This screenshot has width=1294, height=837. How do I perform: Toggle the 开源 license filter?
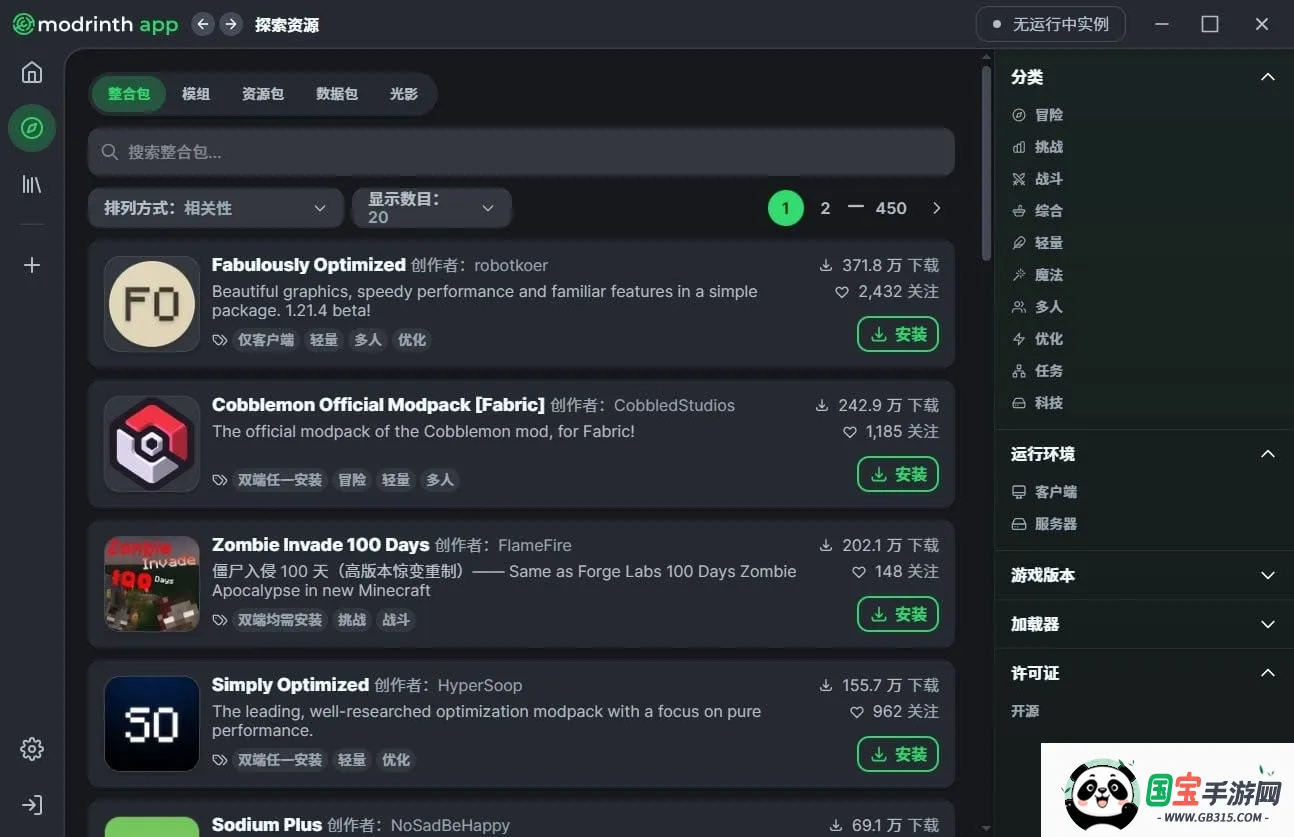coord(1026,711)
